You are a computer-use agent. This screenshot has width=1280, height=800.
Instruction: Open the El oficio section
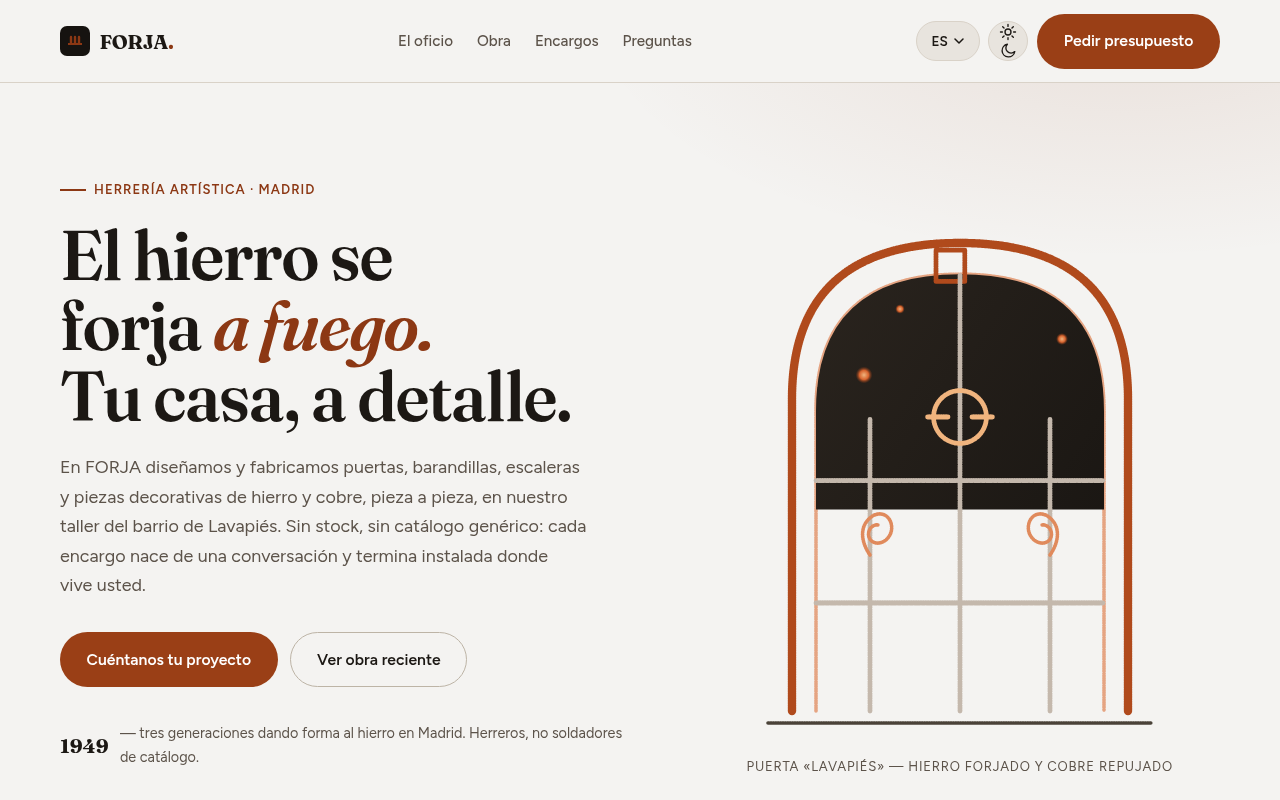pyautogui.click(x=425, y=41)
